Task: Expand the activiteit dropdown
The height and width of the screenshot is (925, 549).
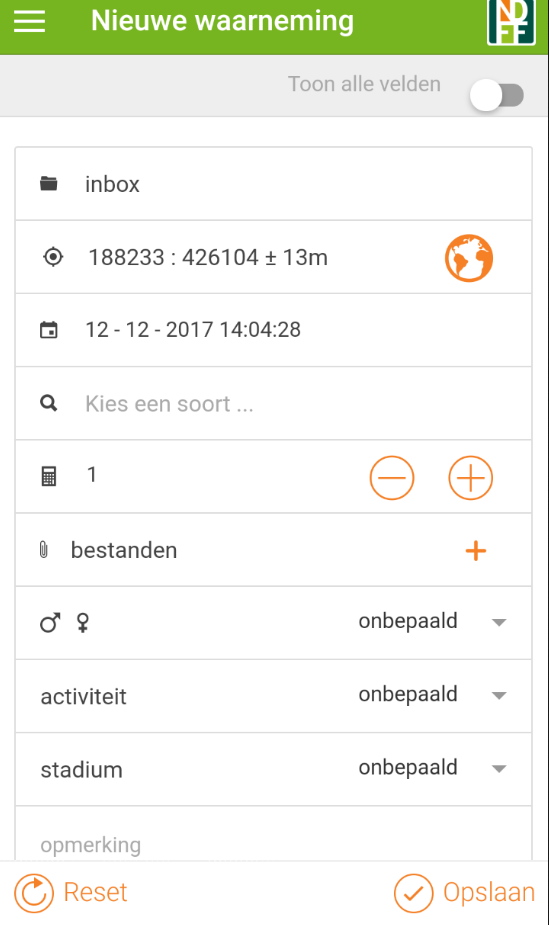Action: click(x=433, y=695)
